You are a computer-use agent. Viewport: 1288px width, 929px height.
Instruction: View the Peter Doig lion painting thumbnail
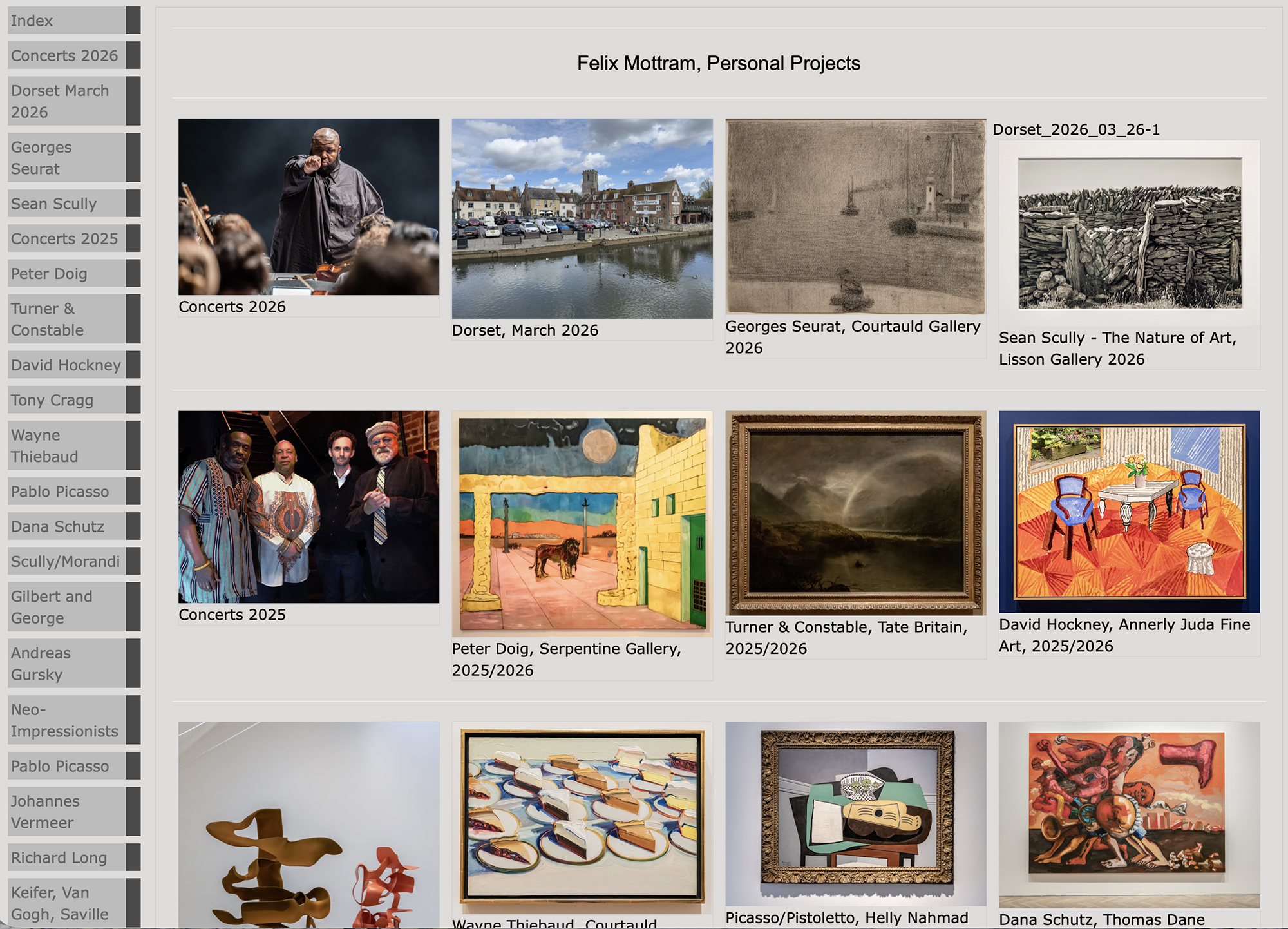(x=582, y=524)
